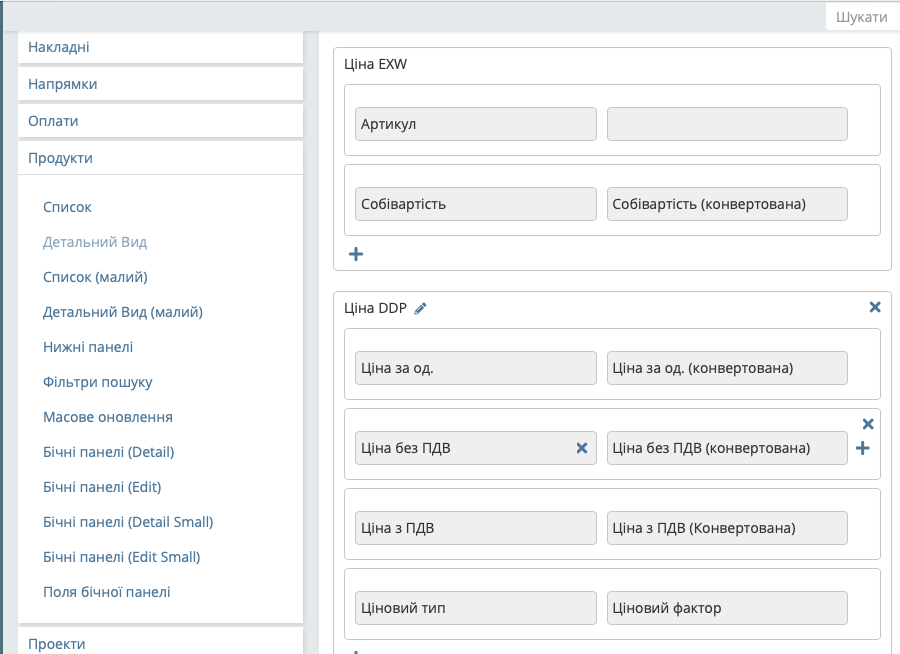Add a cell to Ціна без ПДВ row

863,449
